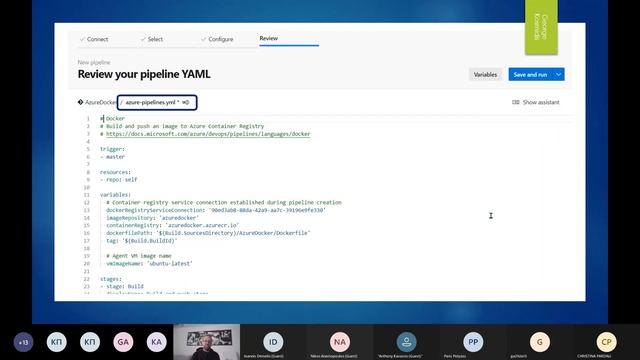
Task: Click the assistant panel icon beside Show assistant
Action: click(516, 102)
